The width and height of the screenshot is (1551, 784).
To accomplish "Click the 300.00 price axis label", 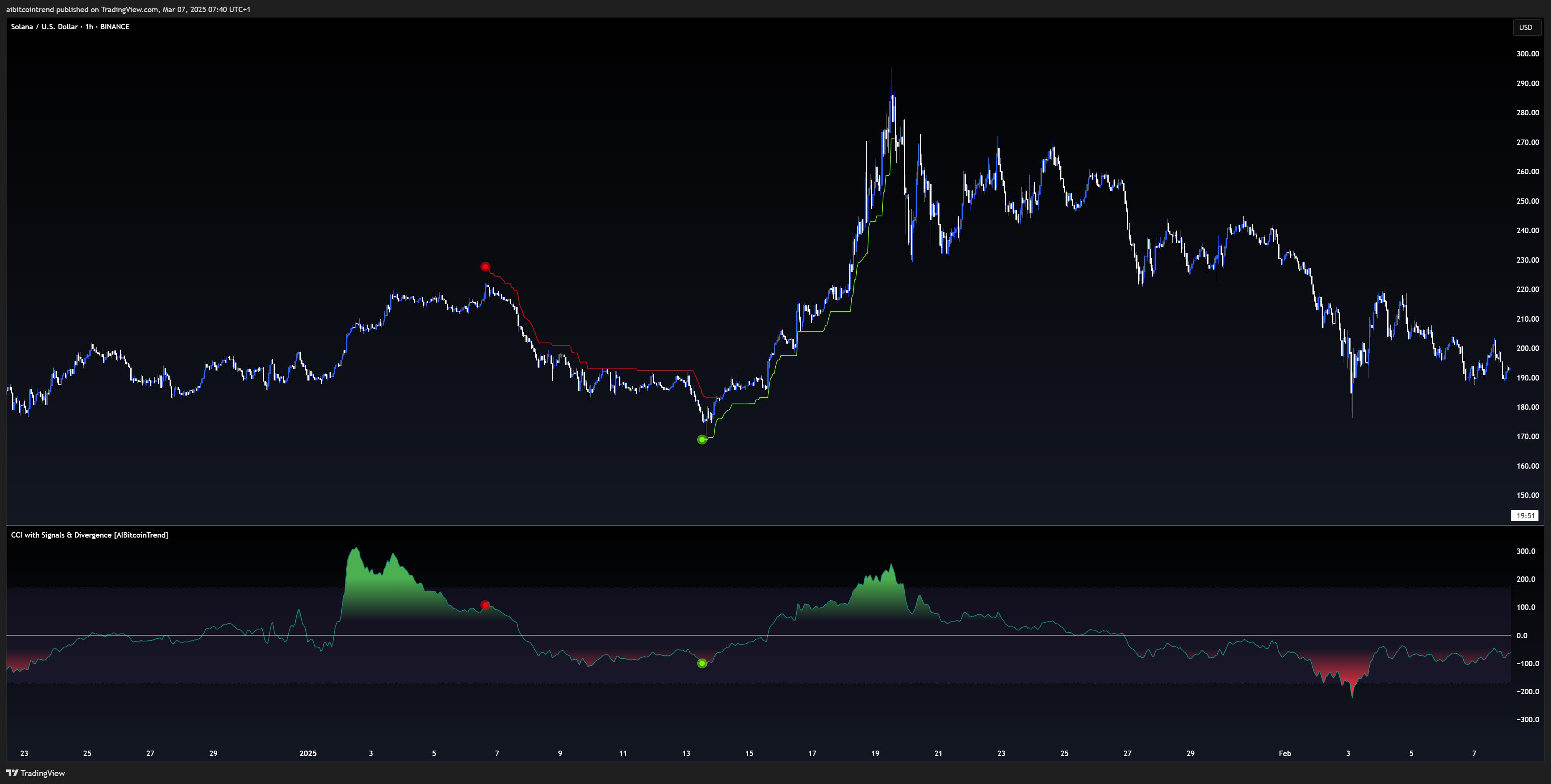I will [x=1528, y=53].
